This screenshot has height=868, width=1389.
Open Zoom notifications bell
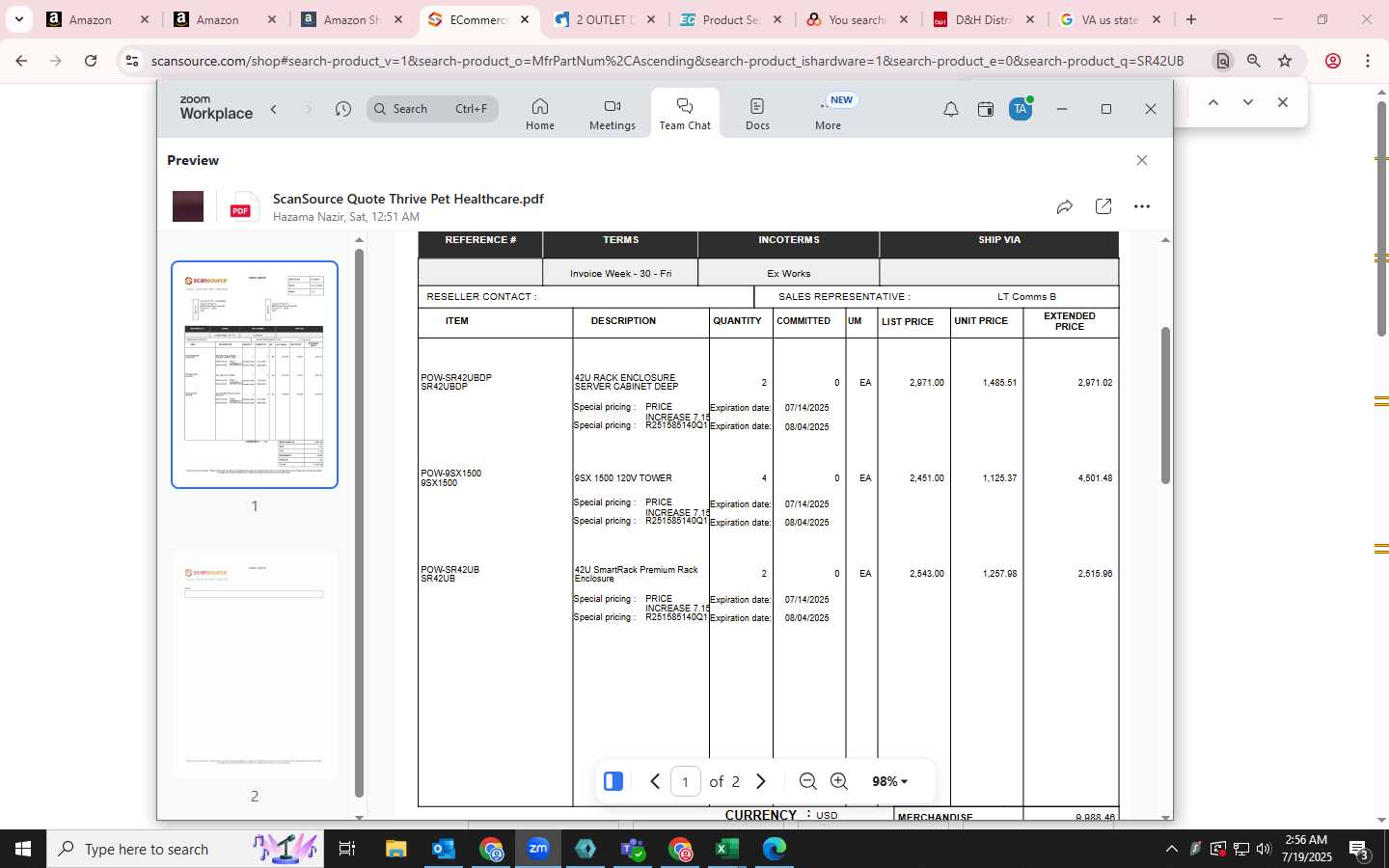click(951, 109)
